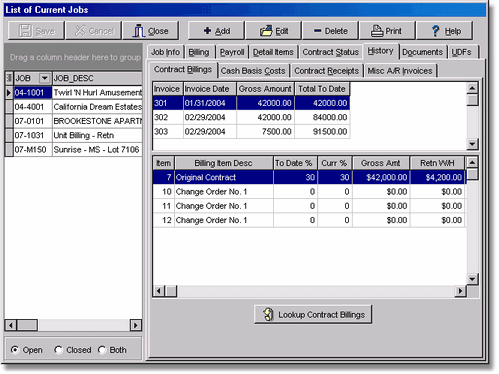Click the invoice list scroll down arrow

[472, 144]
